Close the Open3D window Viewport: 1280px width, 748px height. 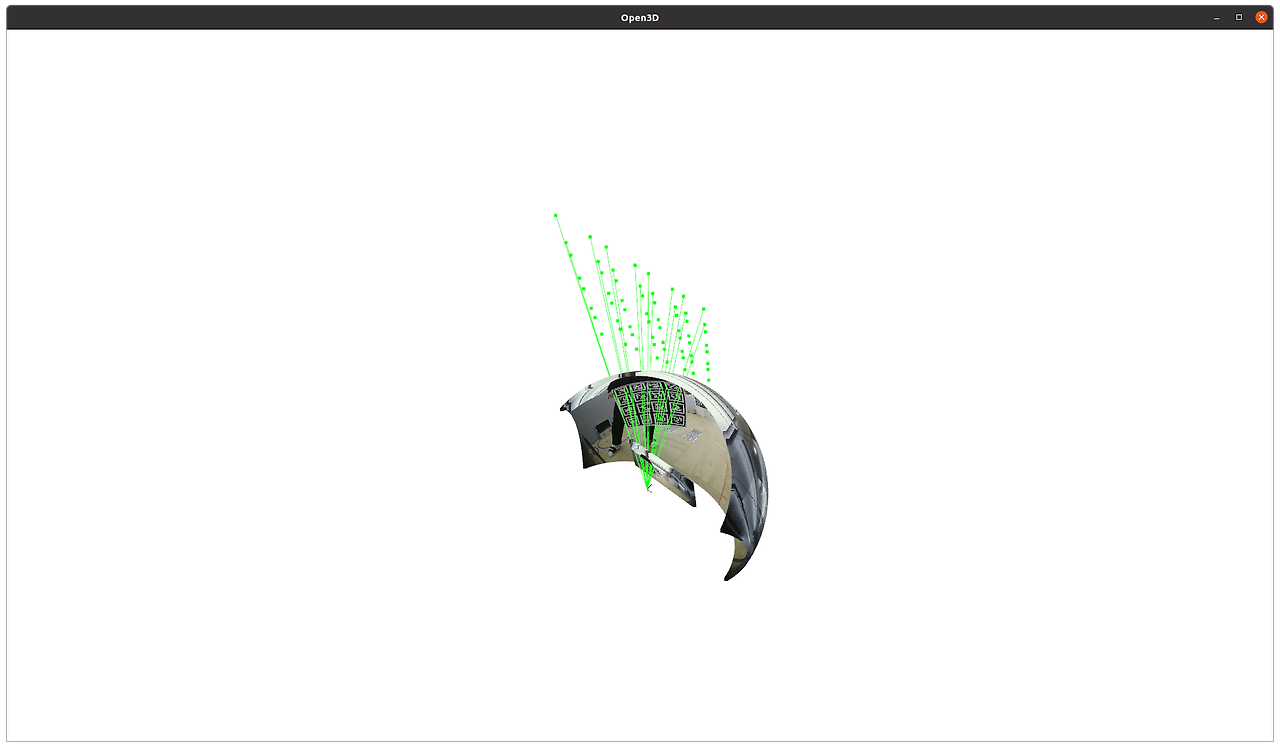(x=1261, y=17)
